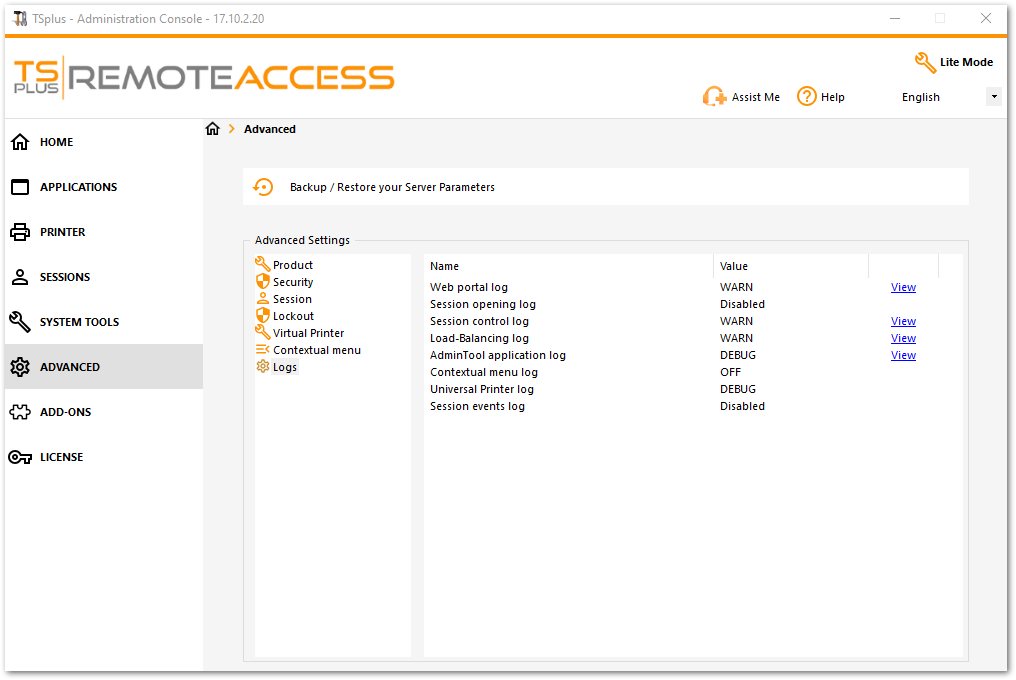The width and height of the screenshot is (1016, 680).
Task: Toggle the Session opening log setting
Action: coord(483,304)
